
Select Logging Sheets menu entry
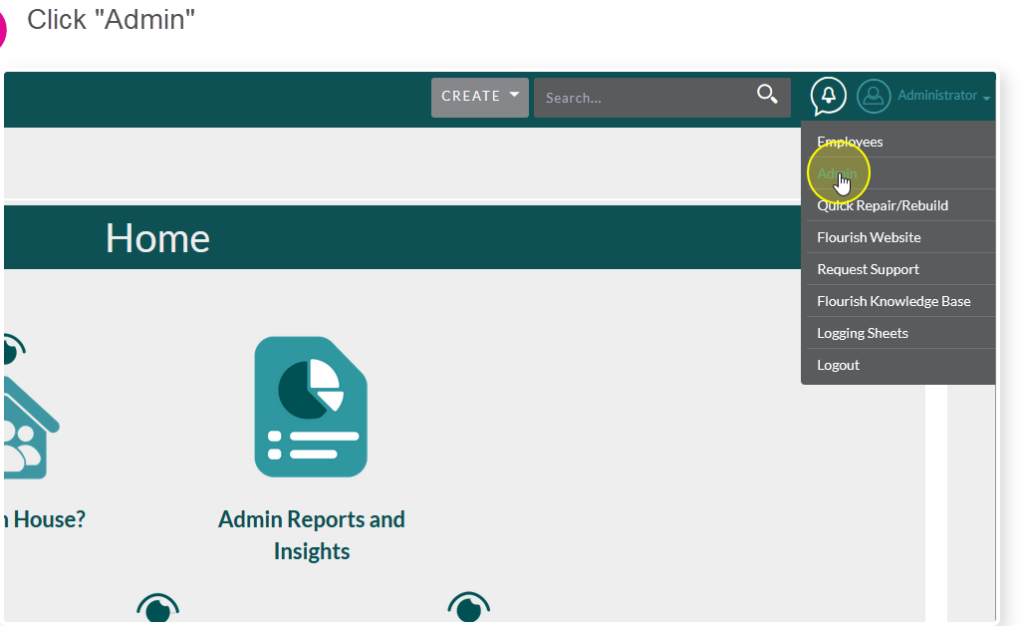(862, 333)
